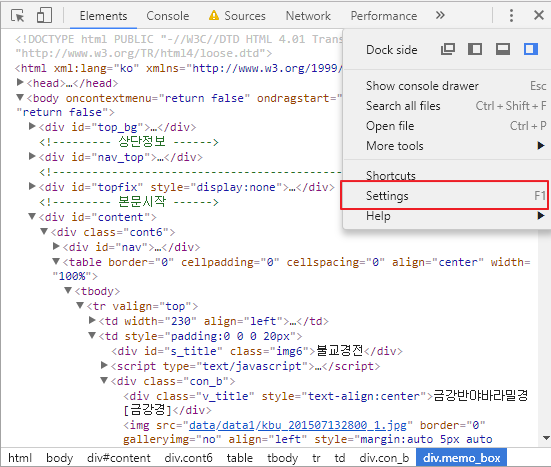The height and width of the screenshot is (467, 551).
Task: Dock DevTools to the right
Action: point(531,49)
